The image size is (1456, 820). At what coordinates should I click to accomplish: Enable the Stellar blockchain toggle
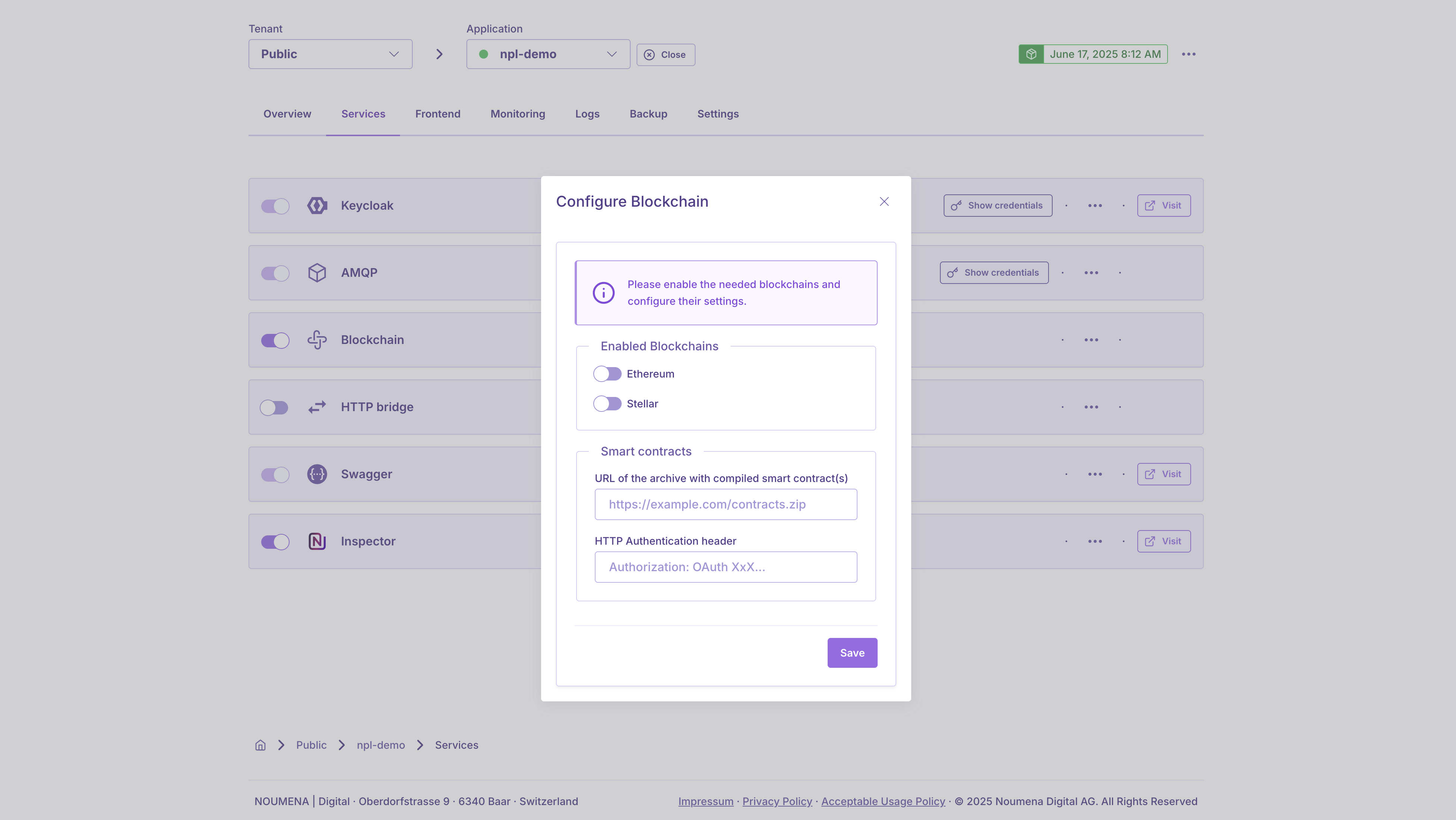[607, 404]
